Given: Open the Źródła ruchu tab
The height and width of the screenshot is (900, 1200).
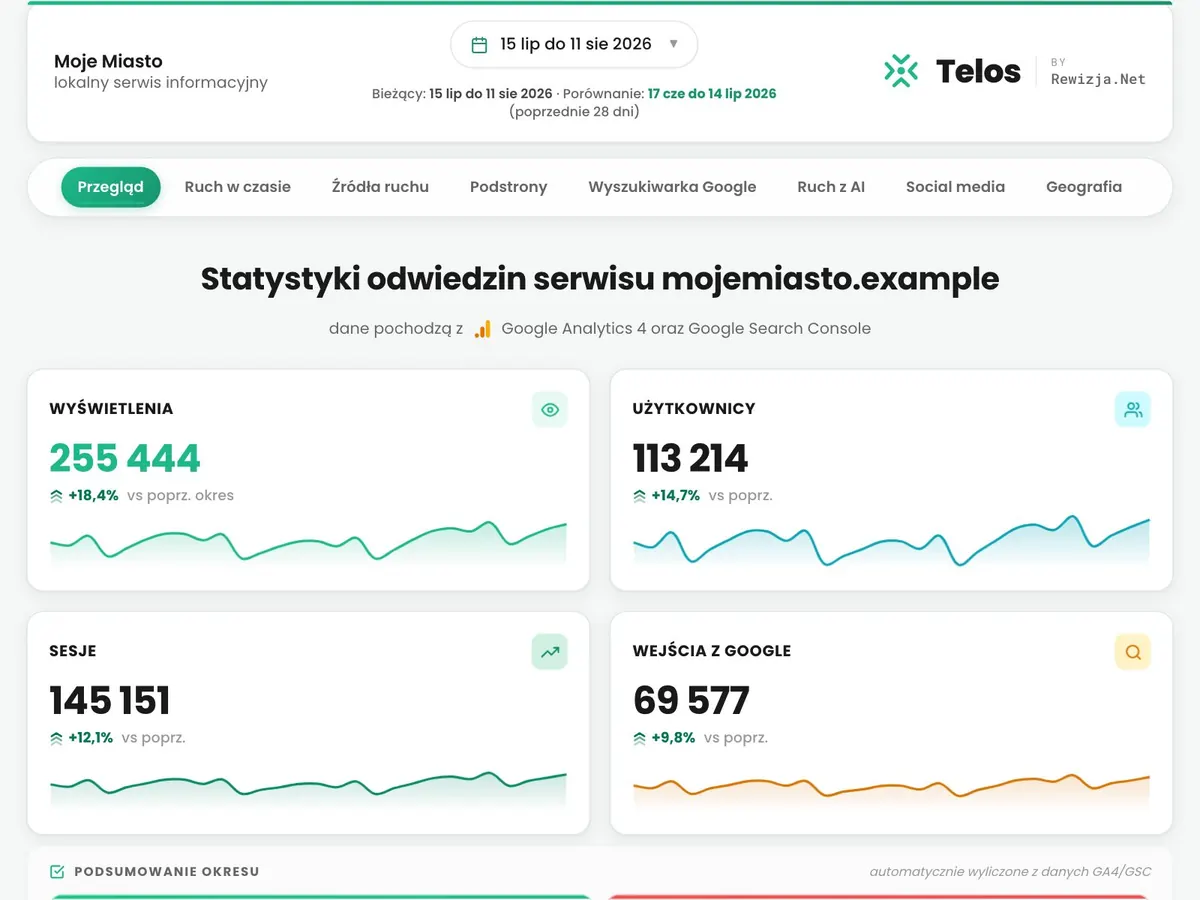Looking at the screenshot, I should tap(380, 187).
